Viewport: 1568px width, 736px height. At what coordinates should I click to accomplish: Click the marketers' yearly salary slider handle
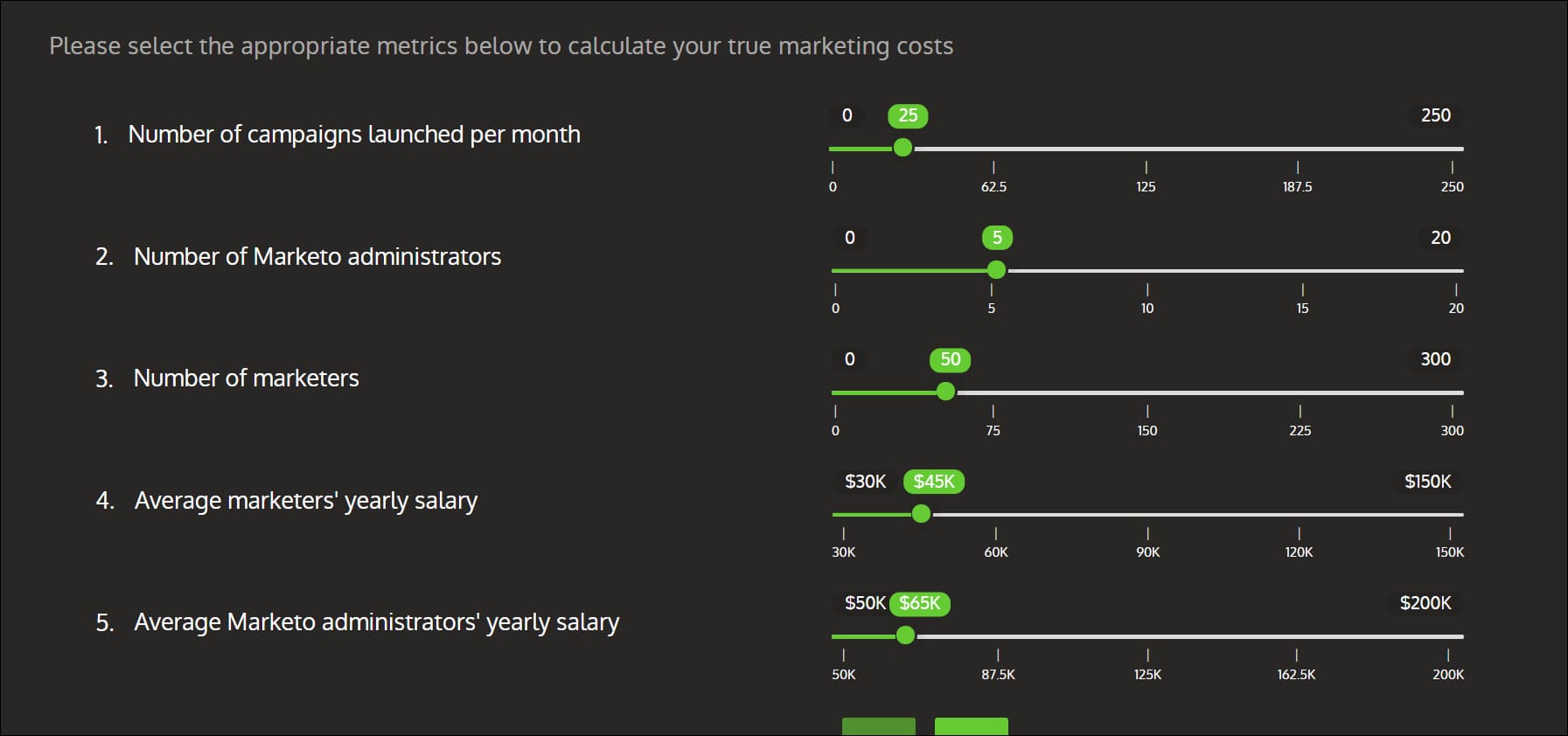tap(921, 514)
